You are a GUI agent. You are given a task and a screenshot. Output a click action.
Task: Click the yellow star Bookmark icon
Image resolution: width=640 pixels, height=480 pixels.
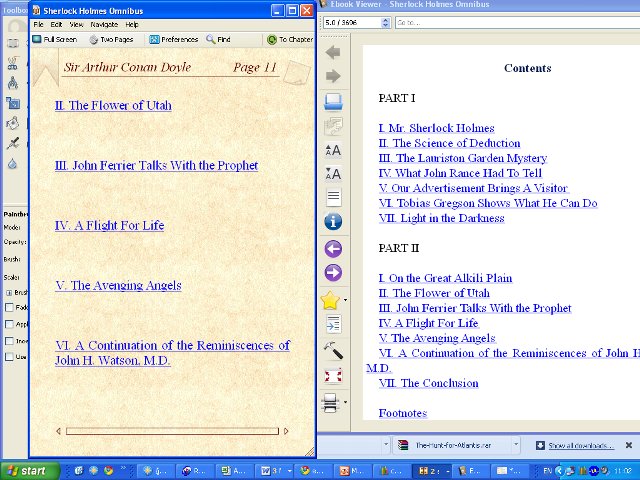tap(330, 300)
